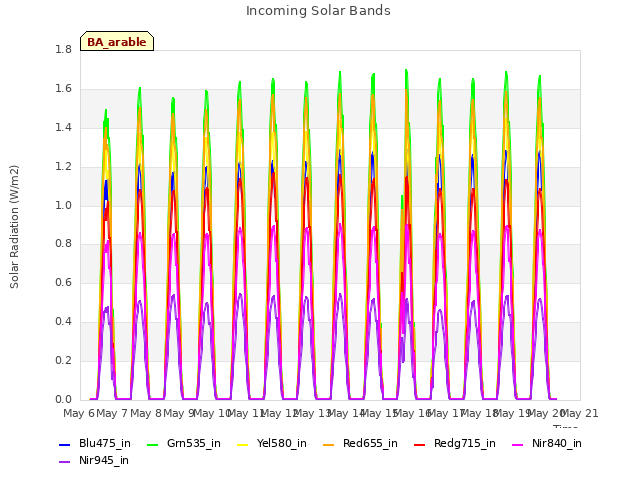Click the purple Nir945_in legend color marker
Image resolution: width=640 pixels, height=480 pixels.
[x=65, y=462]
